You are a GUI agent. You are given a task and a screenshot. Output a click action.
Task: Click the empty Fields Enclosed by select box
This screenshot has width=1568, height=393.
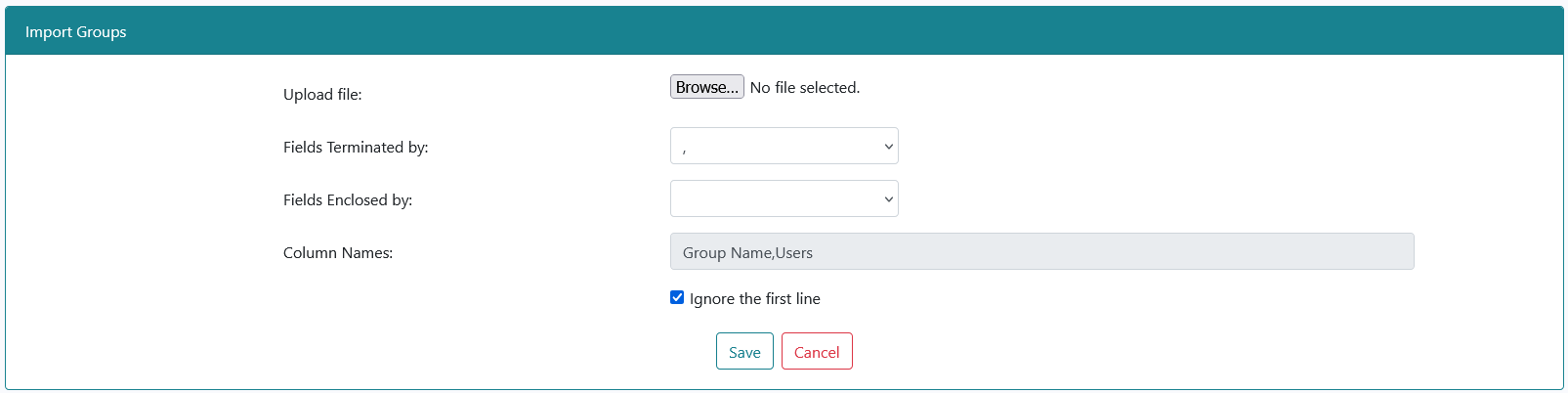pyautogui.click(x=784, y=198)
